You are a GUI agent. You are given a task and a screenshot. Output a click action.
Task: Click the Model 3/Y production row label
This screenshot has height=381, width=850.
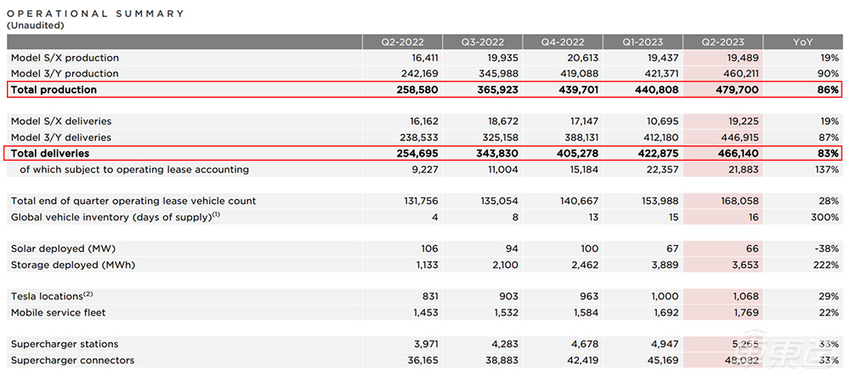65,74
